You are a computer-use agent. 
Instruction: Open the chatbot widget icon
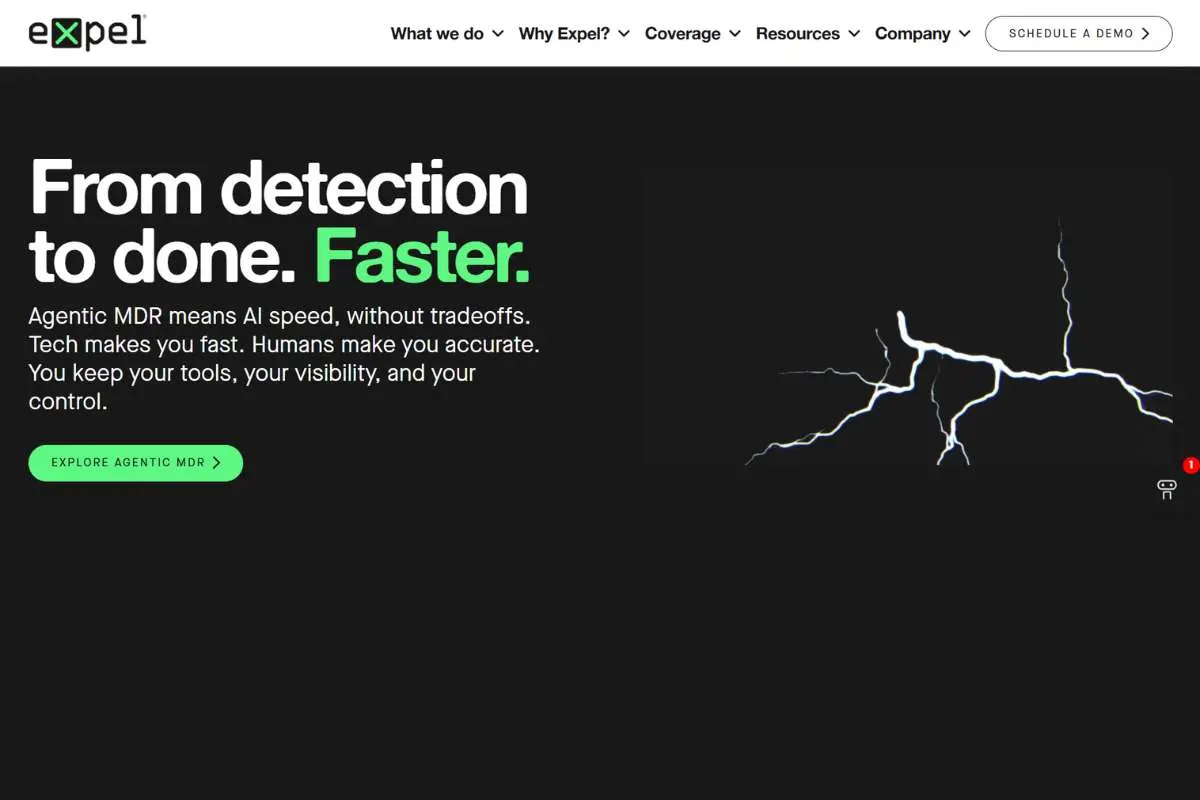[1167, 489]
